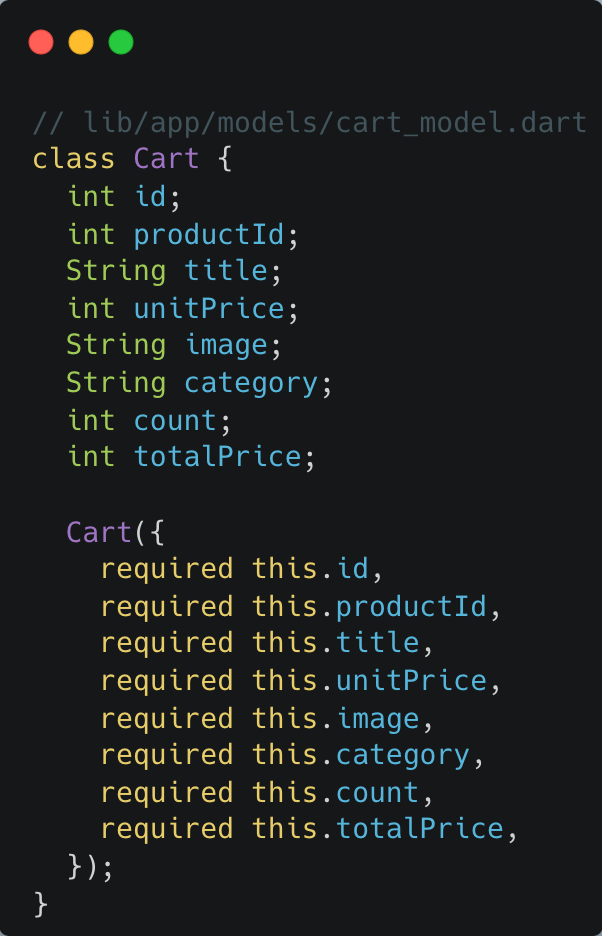Click the final closing brace of class

pos(41,904)
